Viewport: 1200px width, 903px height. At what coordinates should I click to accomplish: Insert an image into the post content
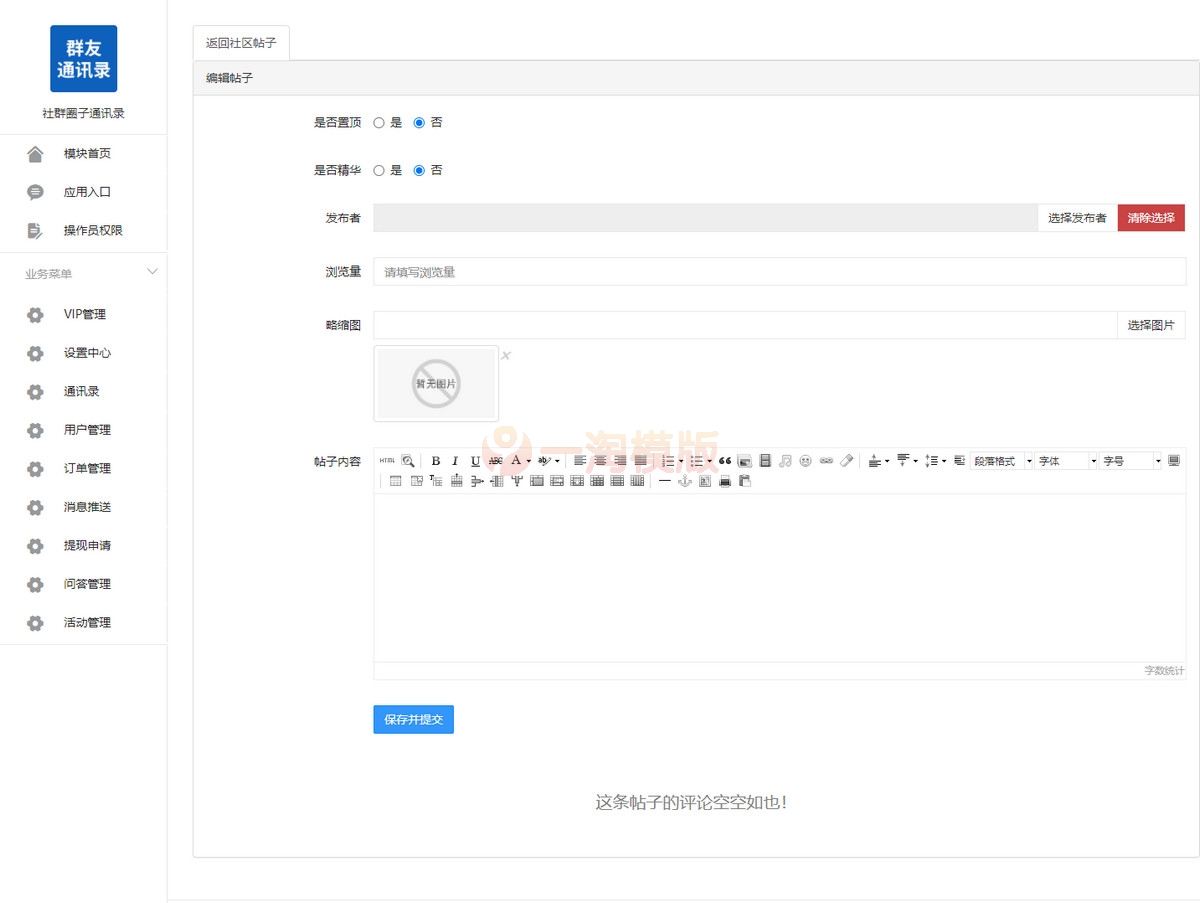click(x=744, y=459)
